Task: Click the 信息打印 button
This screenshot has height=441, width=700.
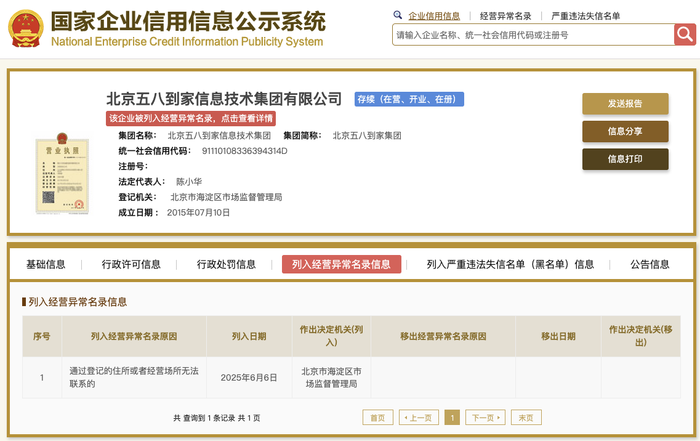Action: (625, 159)
